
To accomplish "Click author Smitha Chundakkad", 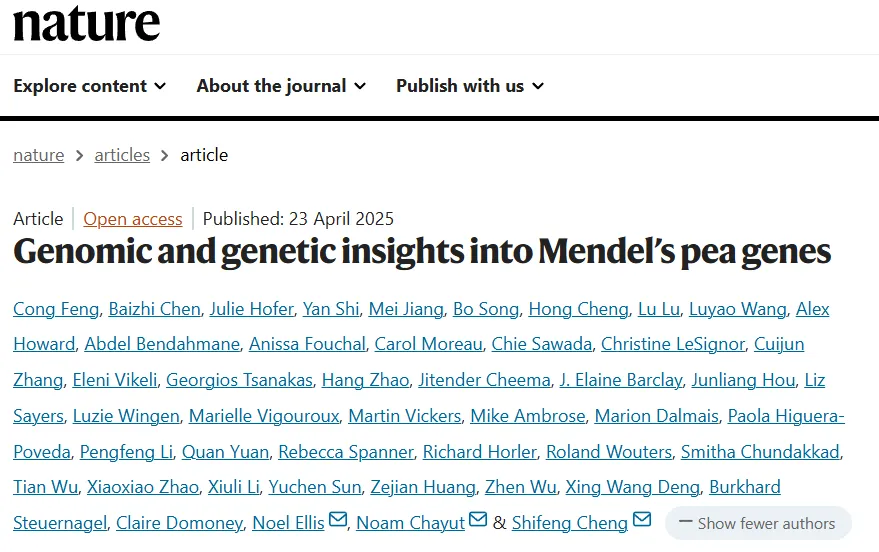I will 760,452.
